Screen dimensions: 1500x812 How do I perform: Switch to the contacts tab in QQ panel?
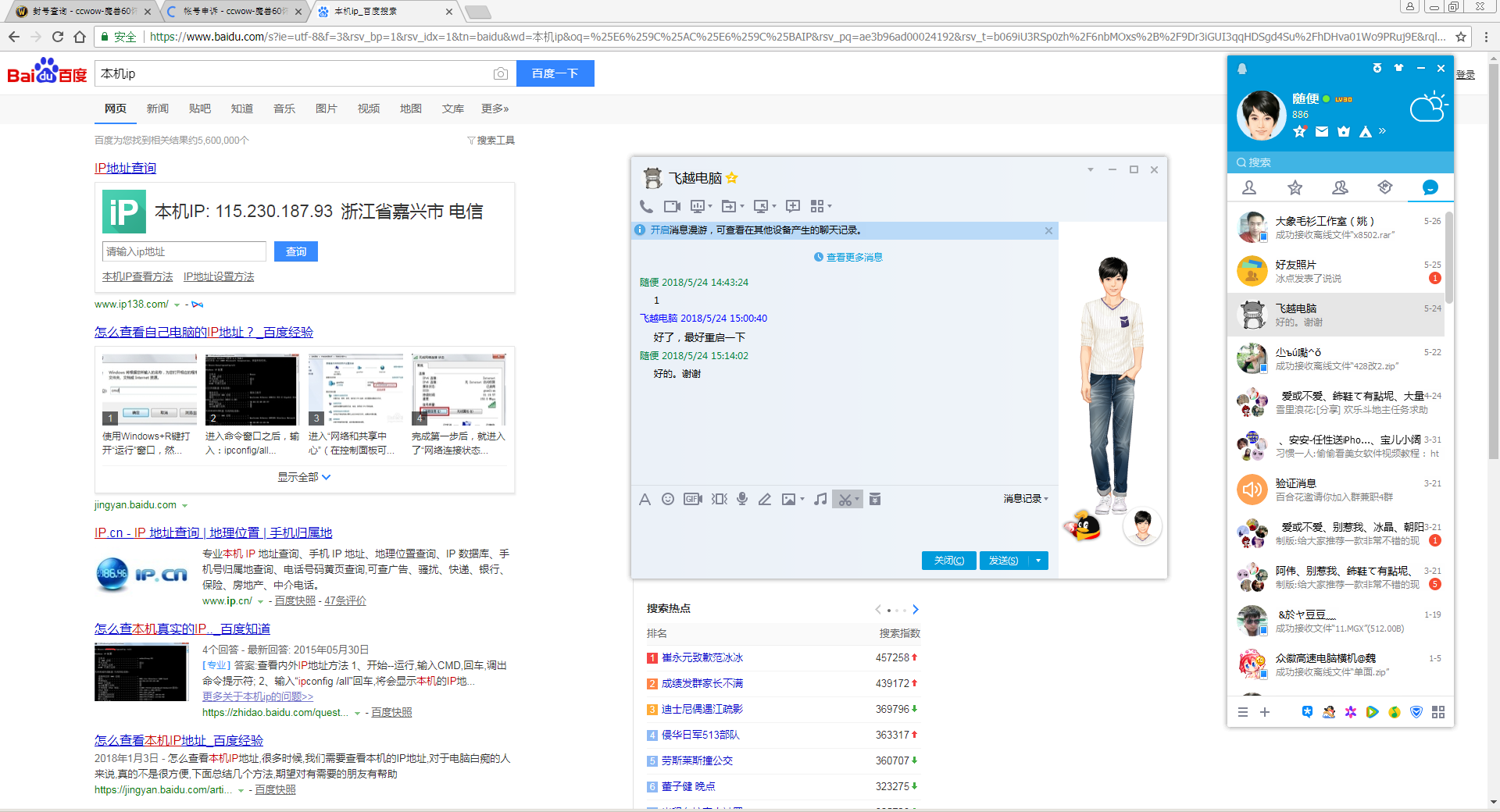[x=1249, y=187]
